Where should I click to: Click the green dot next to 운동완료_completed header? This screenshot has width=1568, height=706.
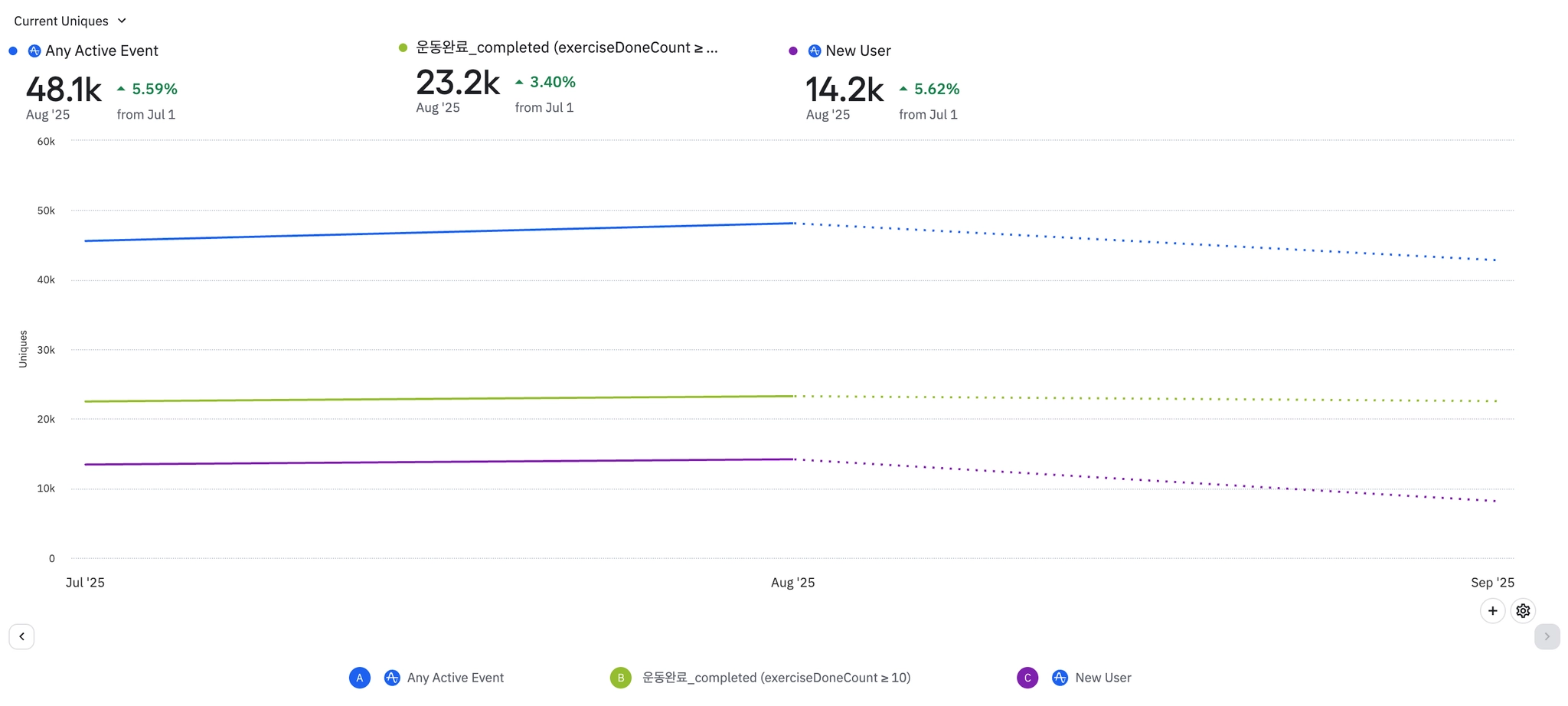pyautogui.click(x=403, y=48)
